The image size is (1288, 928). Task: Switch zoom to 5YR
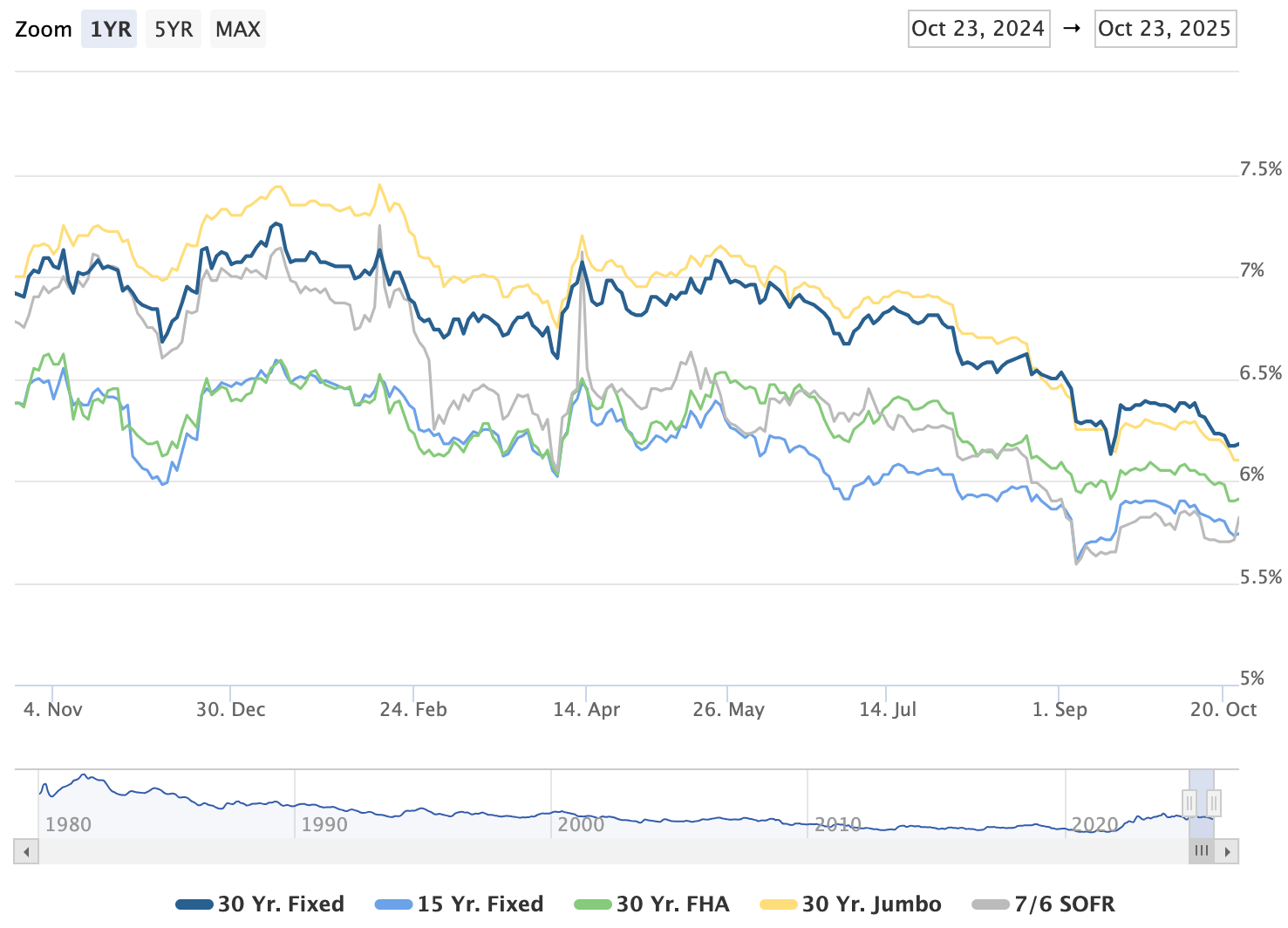pos(174,30)
